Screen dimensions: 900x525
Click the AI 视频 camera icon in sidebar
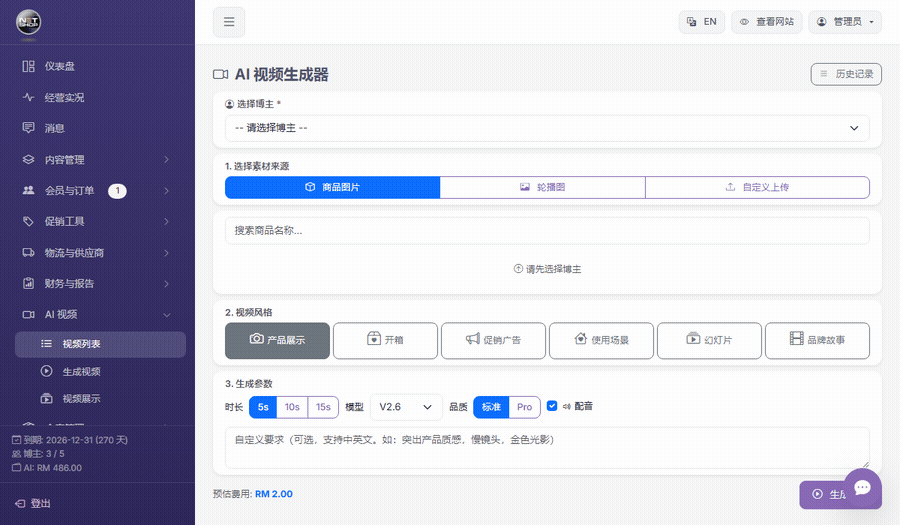[28, 314]
